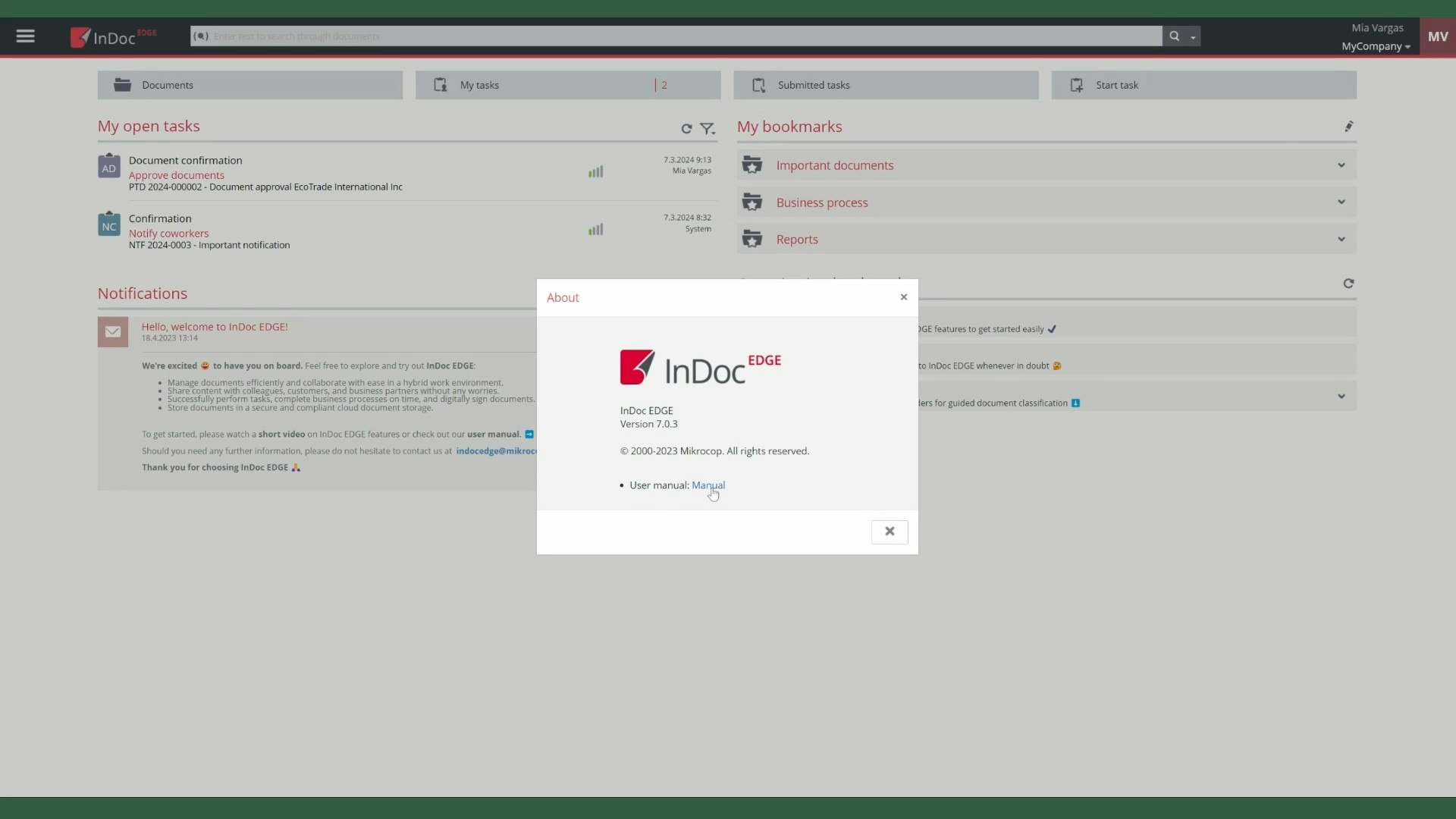Edit bookmarks with the pencil icon

click(x=1348, y=127)
